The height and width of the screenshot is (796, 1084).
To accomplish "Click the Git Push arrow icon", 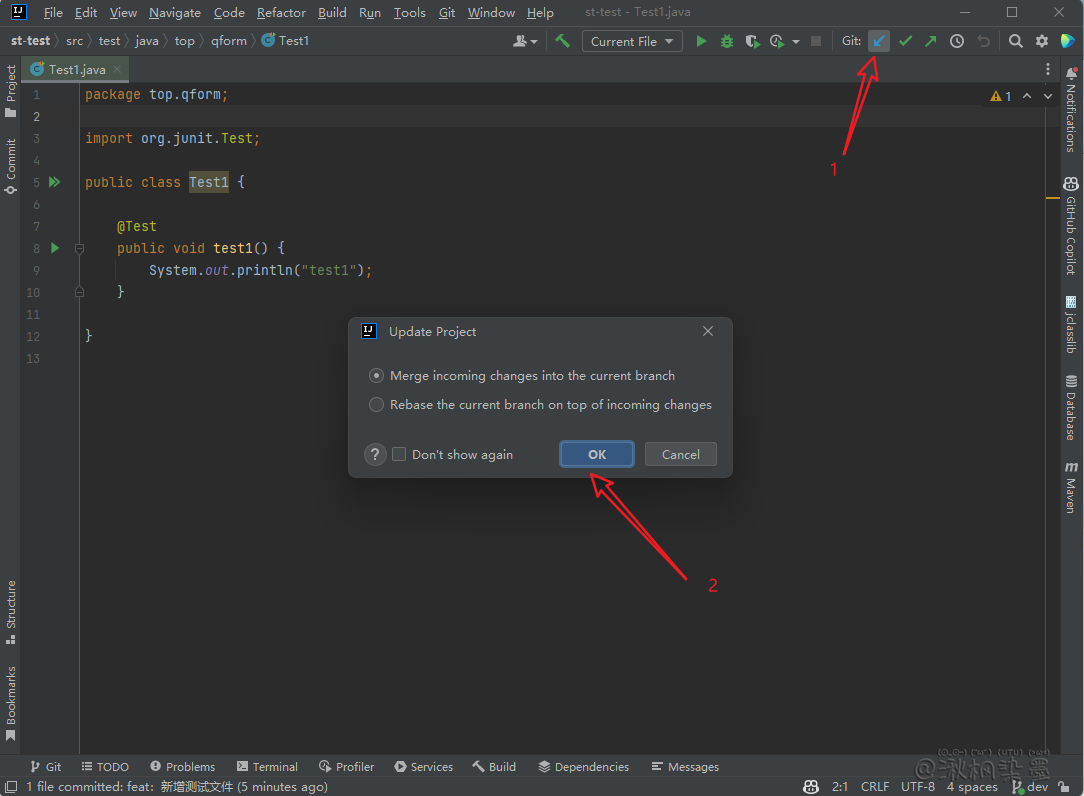I will 931,41.
